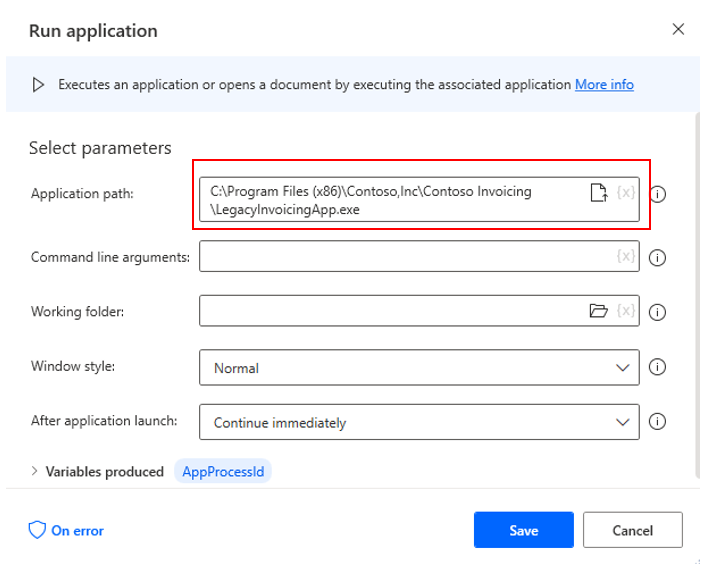Save the Run application action

pos(524,530)
